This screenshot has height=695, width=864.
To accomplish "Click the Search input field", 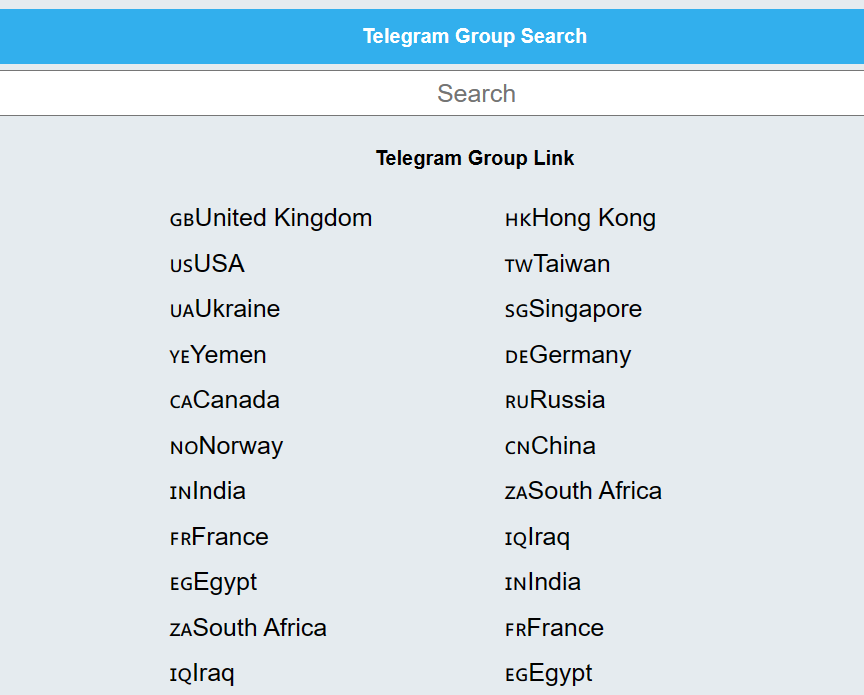I will coord(432,93).
